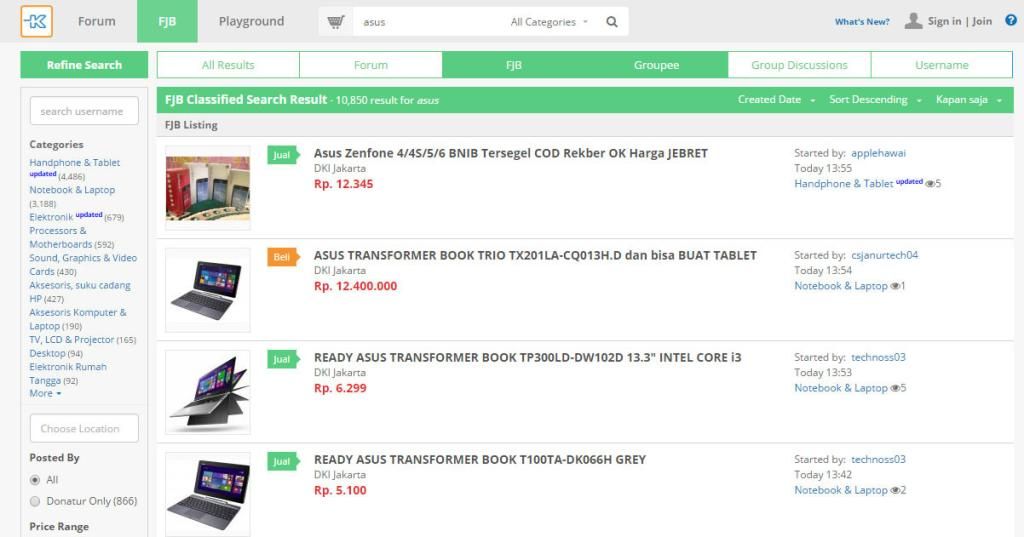Select the Donatur Only radio button
This screenshot has height=537, width=1024.
pos(35,501)
